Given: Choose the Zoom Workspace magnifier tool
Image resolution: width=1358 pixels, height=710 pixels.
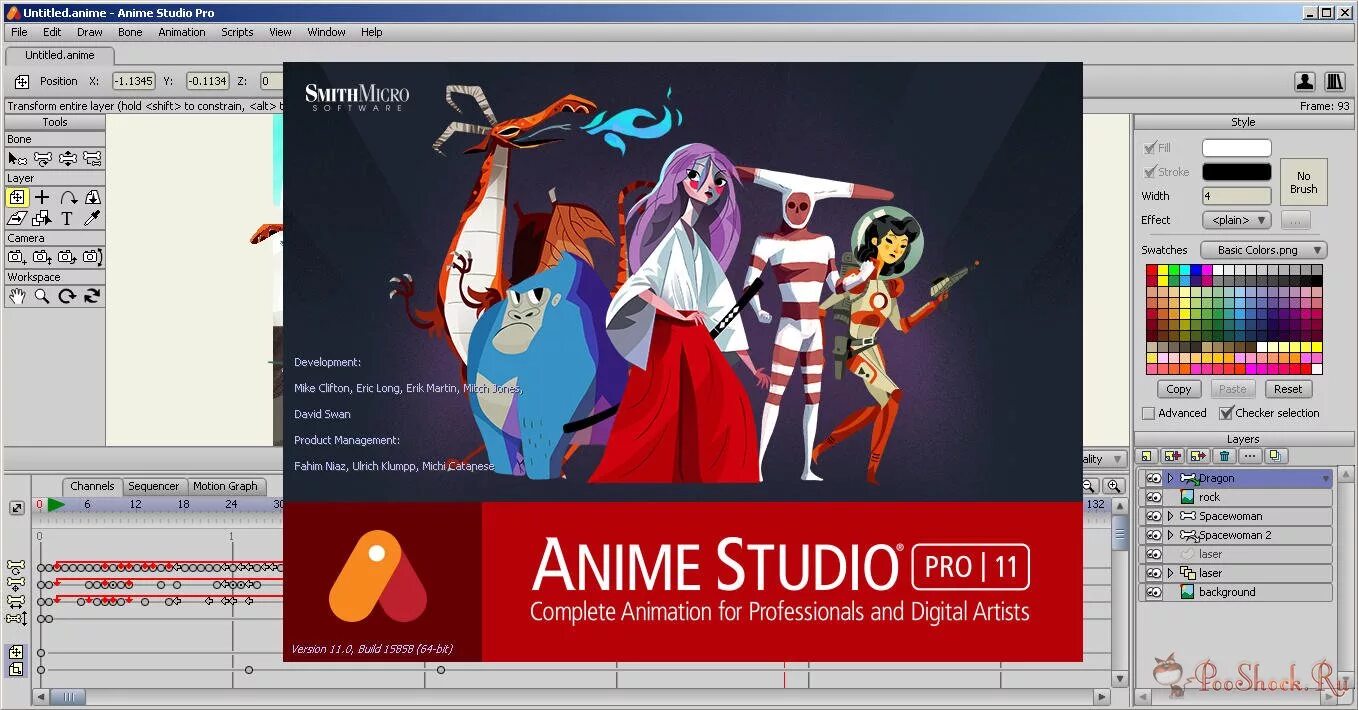Looking at the screenshot, I should tap(42, 296).
